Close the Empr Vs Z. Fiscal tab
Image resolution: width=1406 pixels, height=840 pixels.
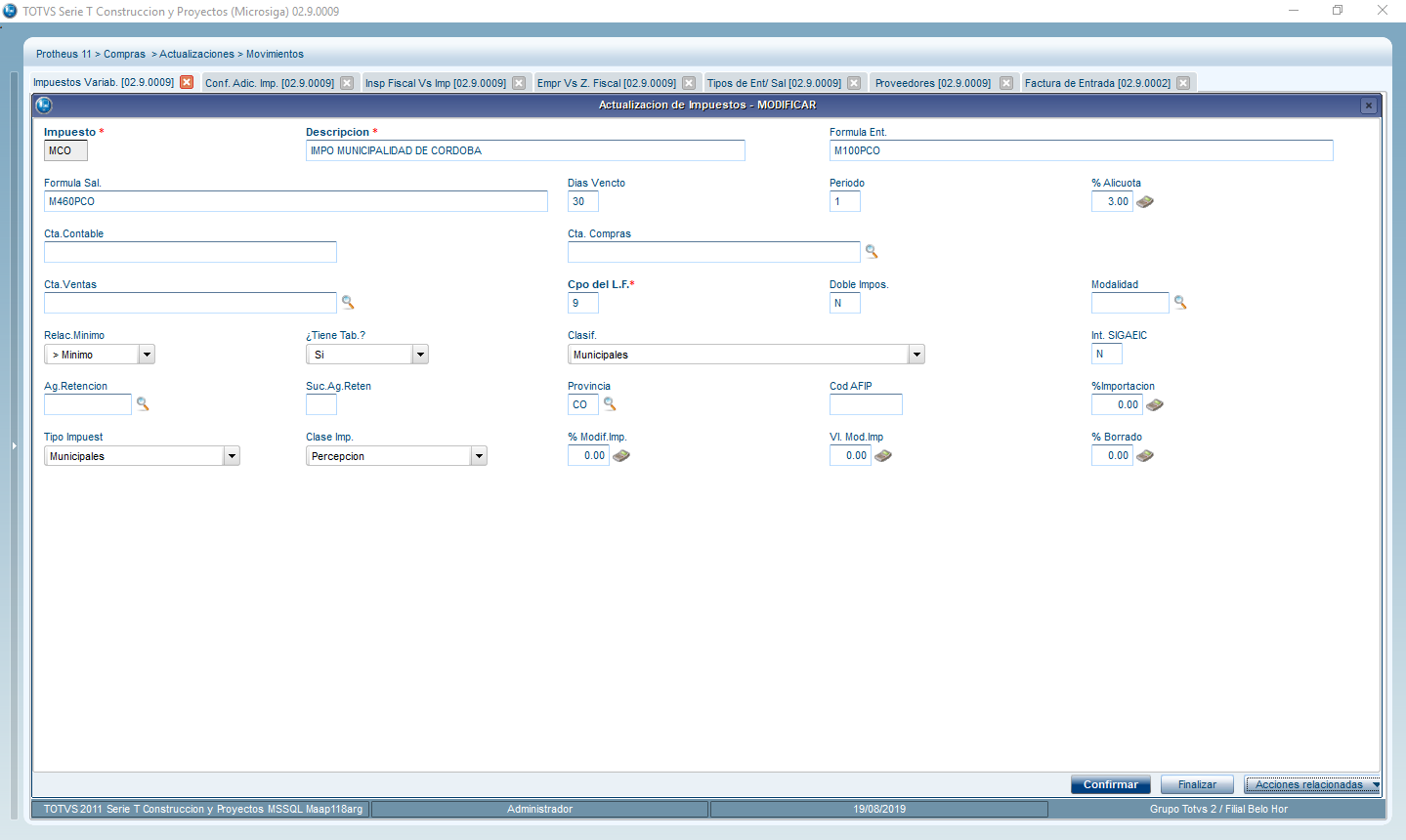(689, 83)
